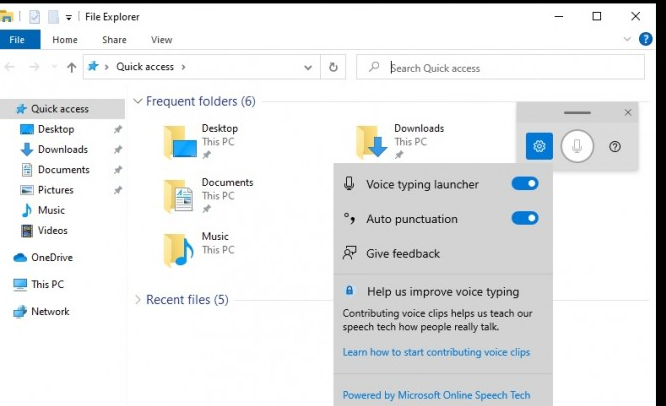Screen dimensions: 666x406
Task: Start dictation with the microphone button
Action: tap(577, 146)
